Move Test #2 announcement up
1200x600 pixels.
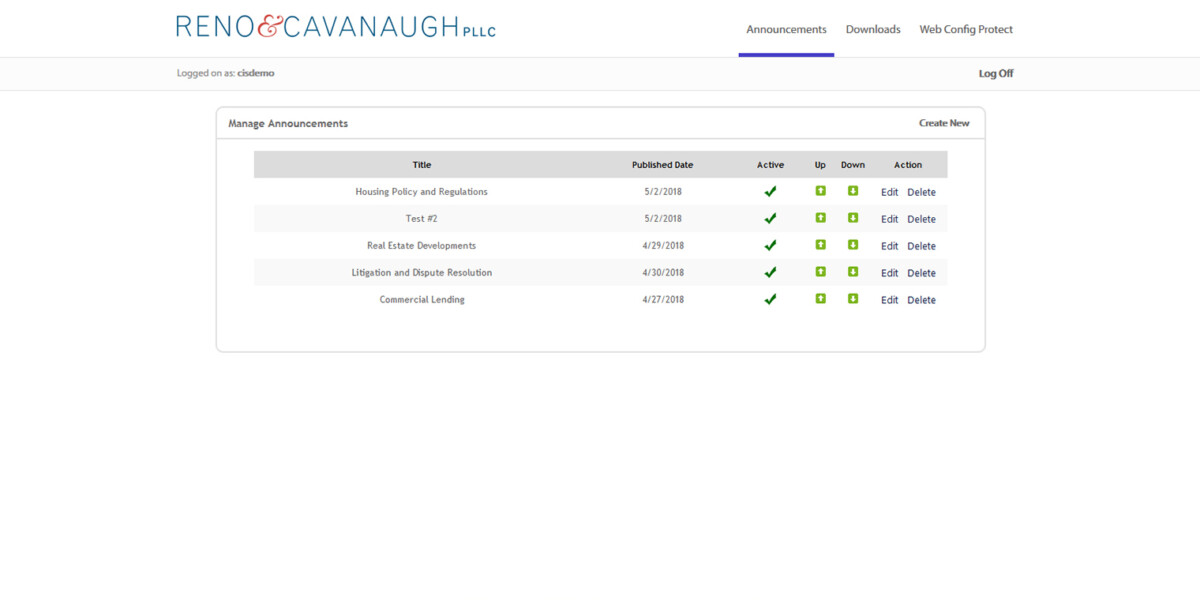[x=820, y=218]
